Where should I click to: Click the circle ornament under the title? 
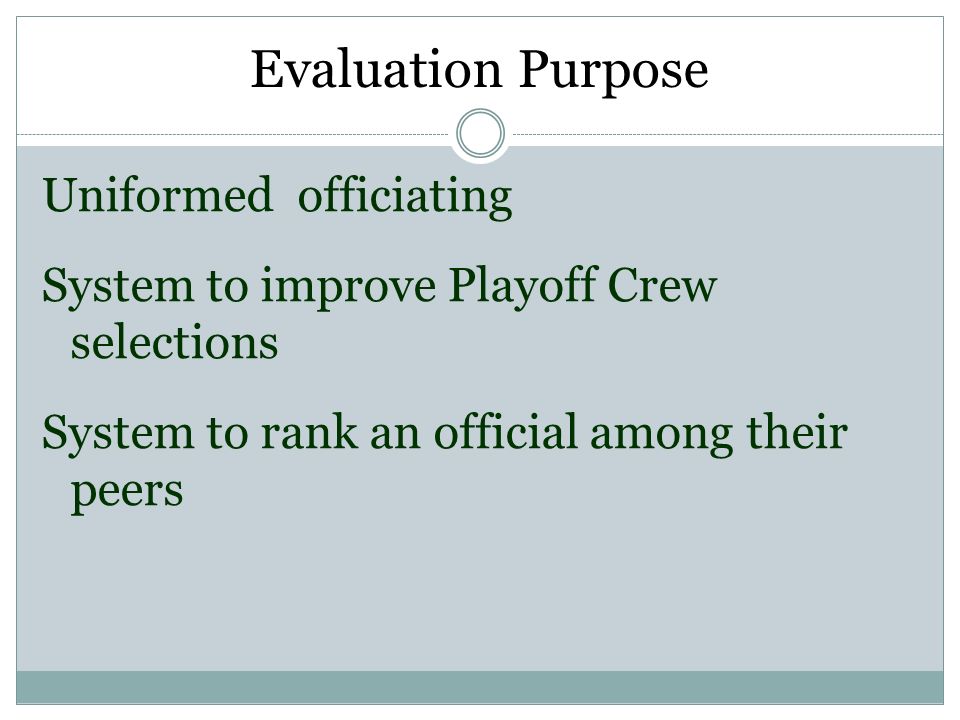(481, 133)
